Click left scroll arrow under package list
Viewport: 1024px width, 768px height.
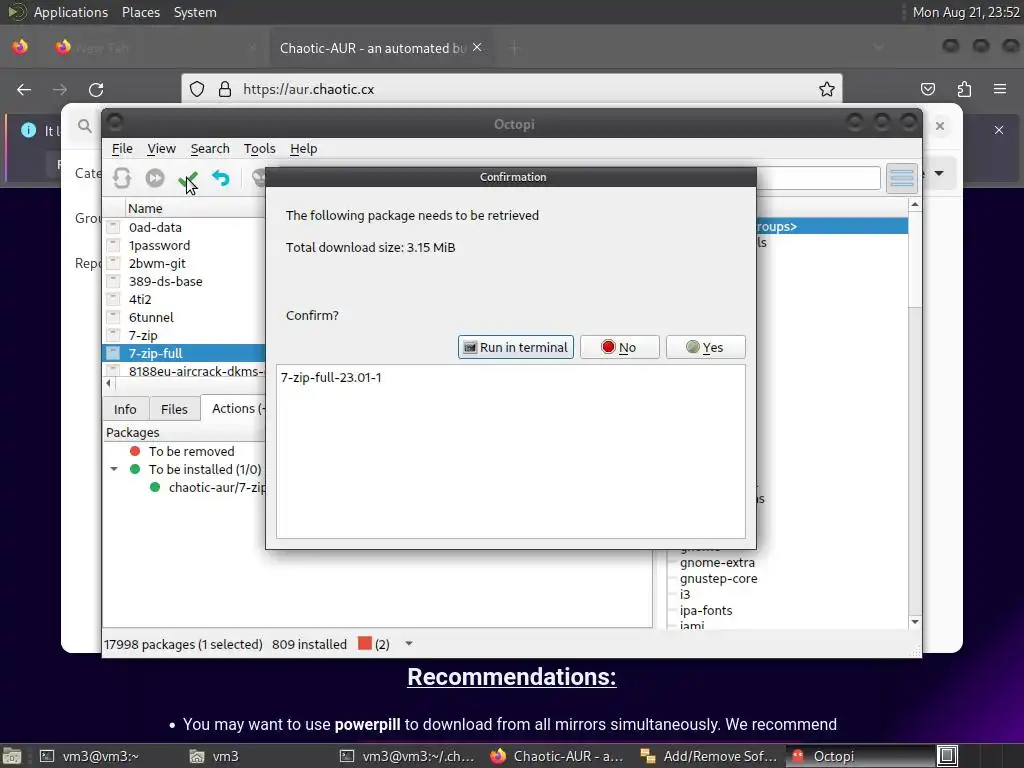point(108,383)
